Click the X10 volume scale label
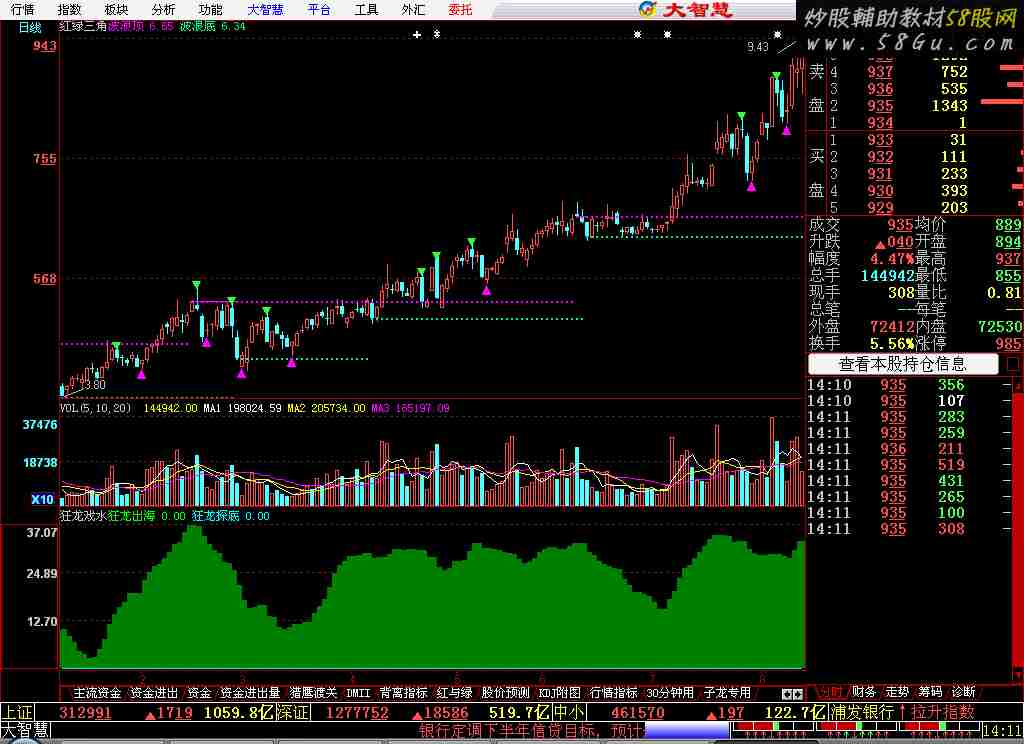The height and width of the screenshot is (744, 1024). click(x=43, y=500)
